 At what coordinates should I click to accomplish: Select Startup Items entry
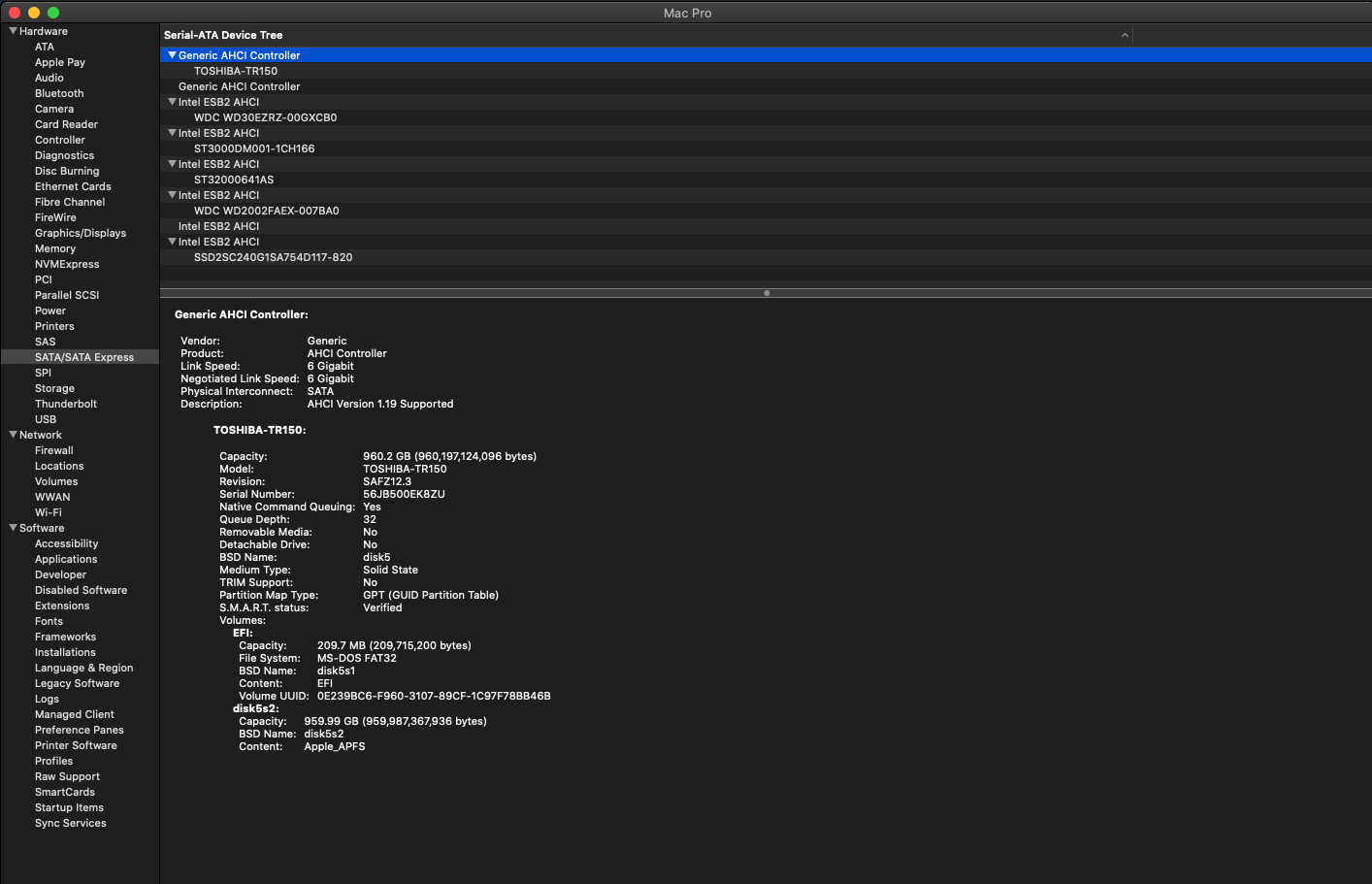click(x=69, y=807)
